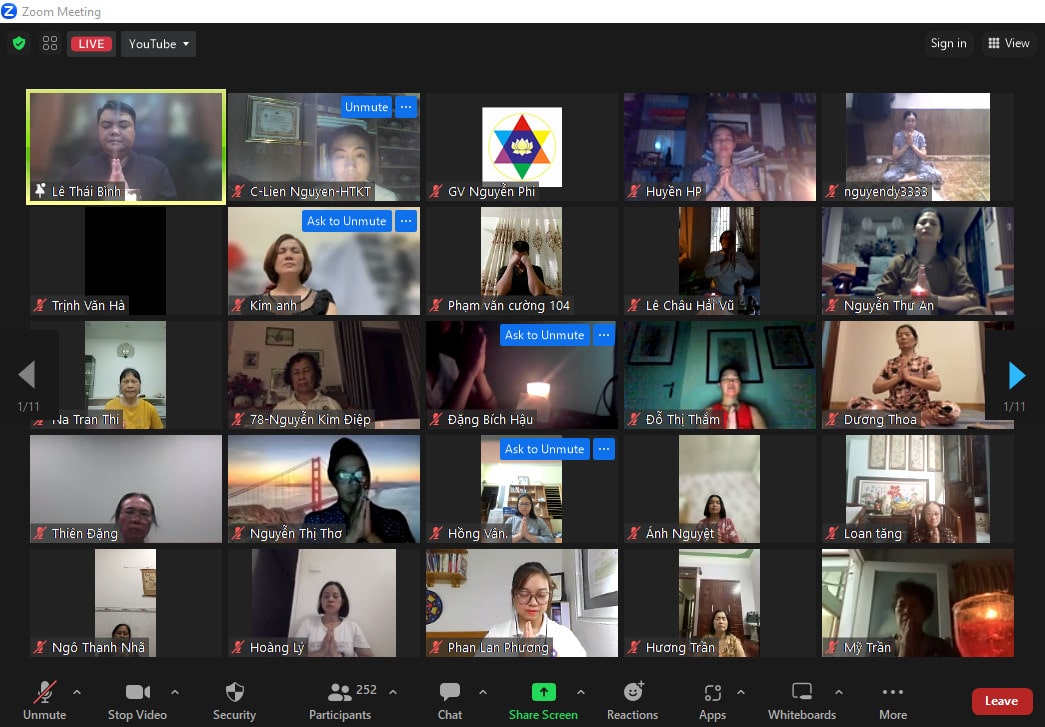The height and width of the screenshot is (727, 1045).
Task: Click the Sign in button
Action: click(x=948, y=43)
